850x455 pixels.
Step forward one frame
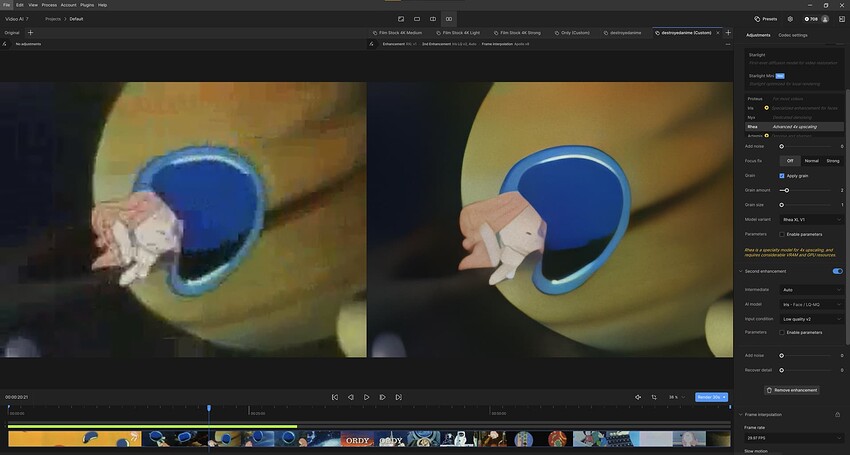[382, 397]
